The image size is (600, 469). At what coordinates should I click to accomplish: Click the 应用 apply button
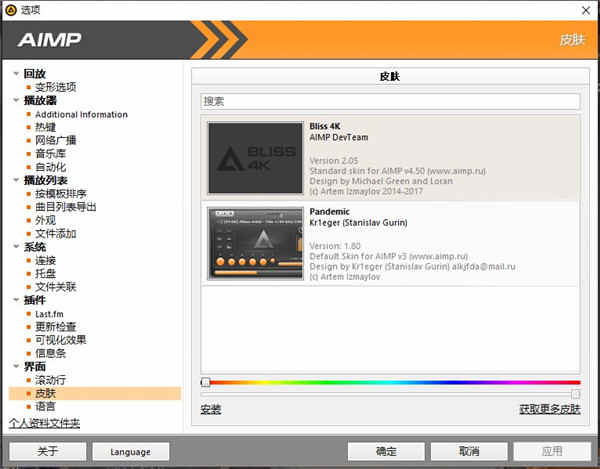click(x=552, y=451)
